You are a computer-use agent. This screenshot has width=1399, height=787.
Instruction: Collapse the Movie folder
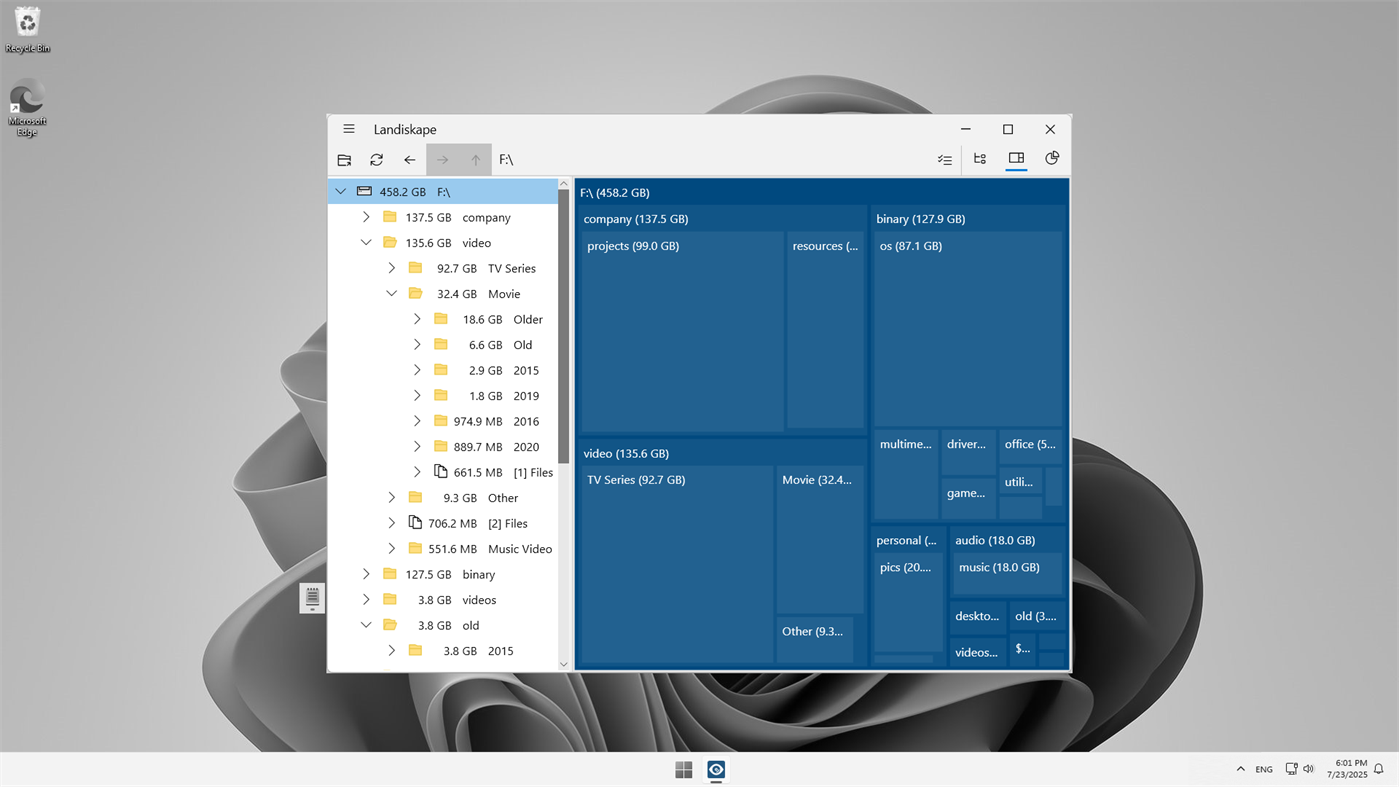391,293
